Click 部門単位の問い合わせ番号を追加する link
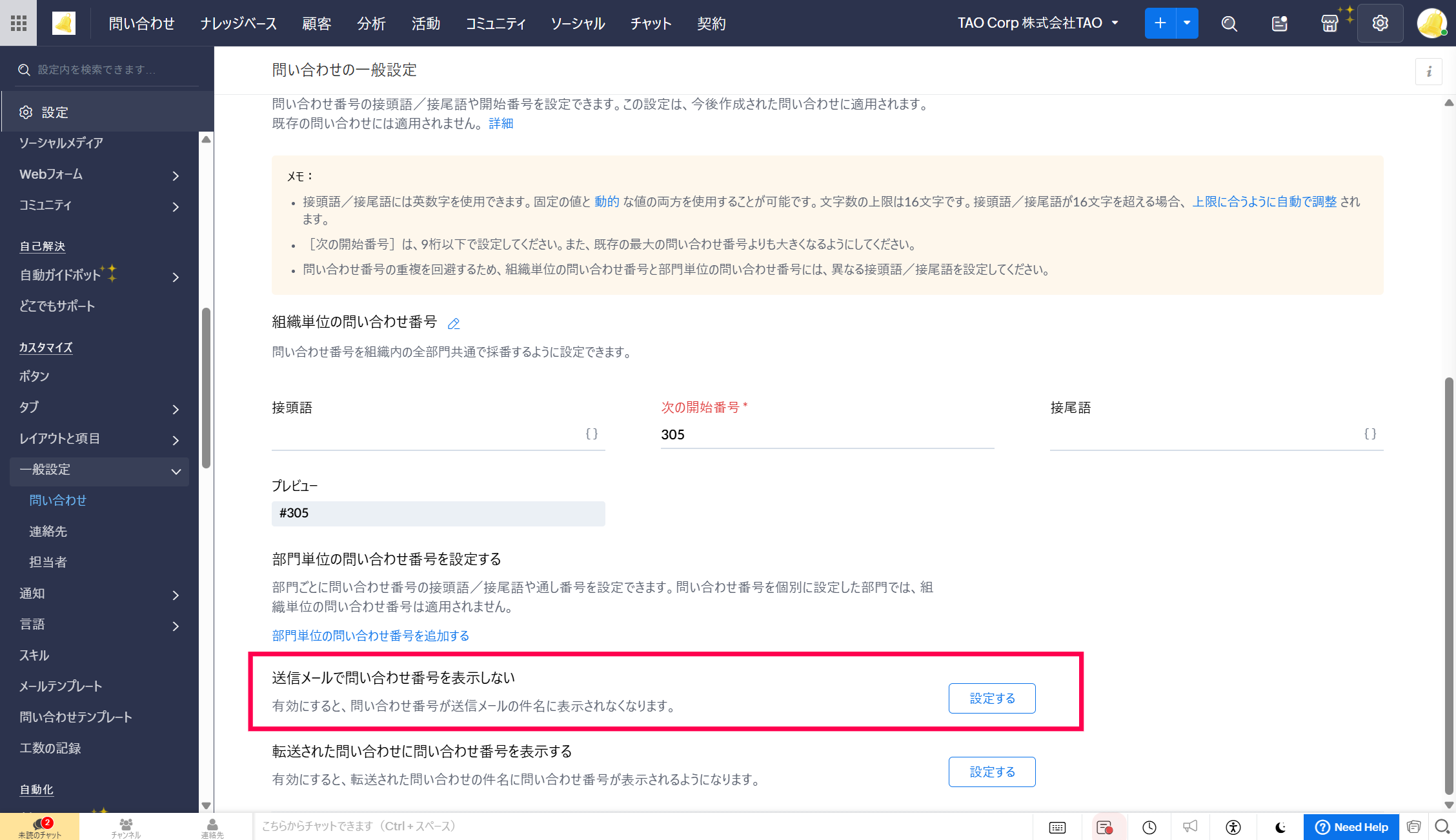 (370, 636)
